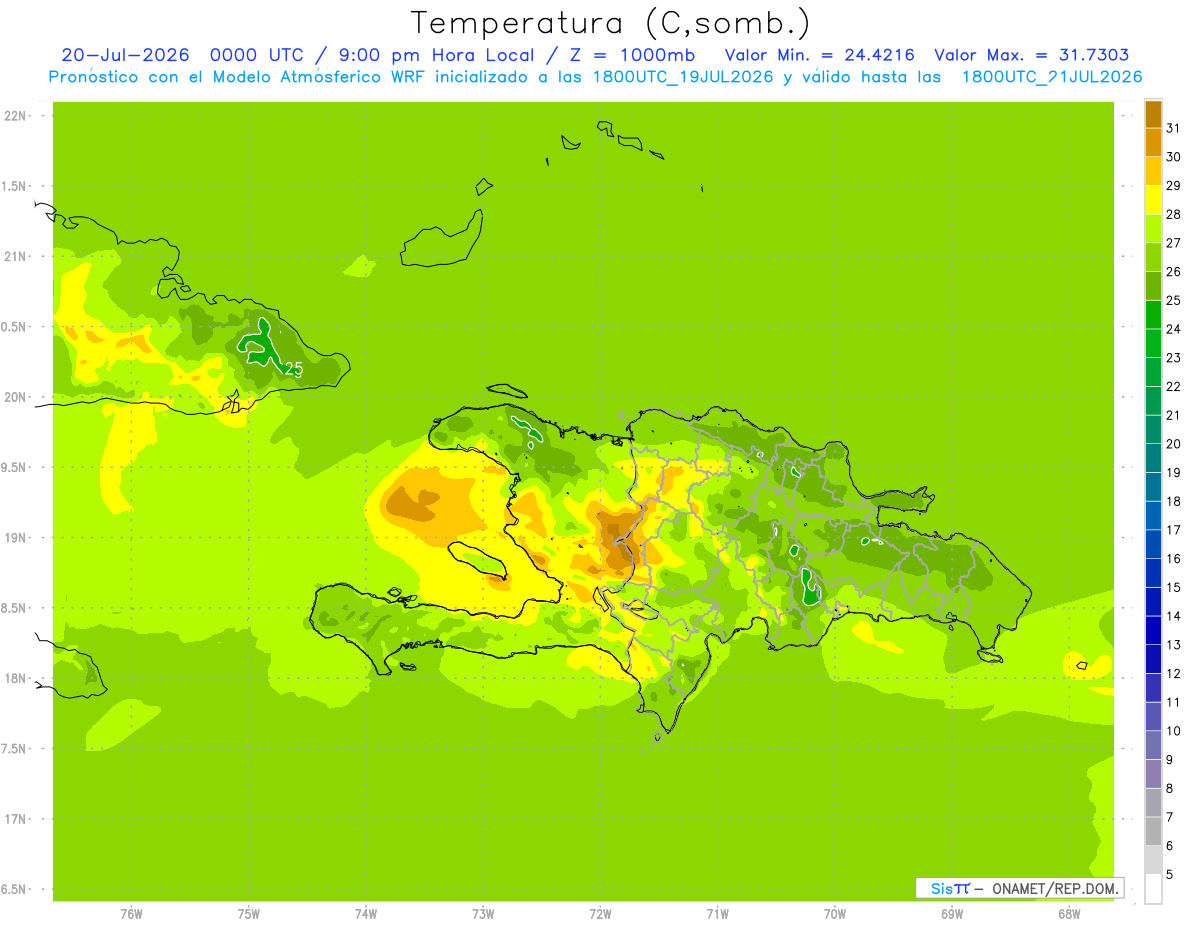Click the brown swatch above 31 on colorbar
This screenshot has height=927, width=1200.
[1153, 114]
